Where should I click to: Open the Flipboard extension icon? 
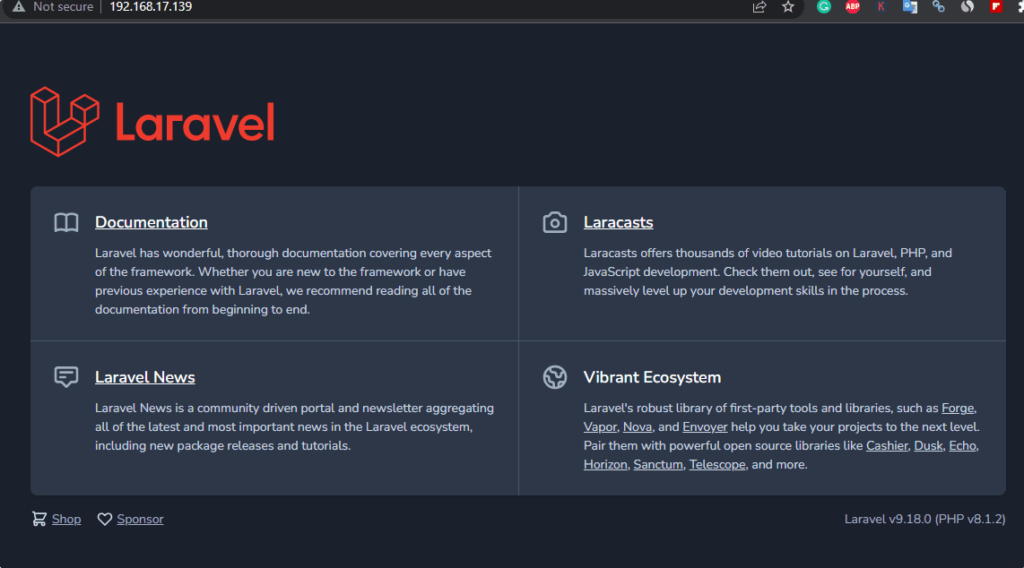[x=996, y=7]
